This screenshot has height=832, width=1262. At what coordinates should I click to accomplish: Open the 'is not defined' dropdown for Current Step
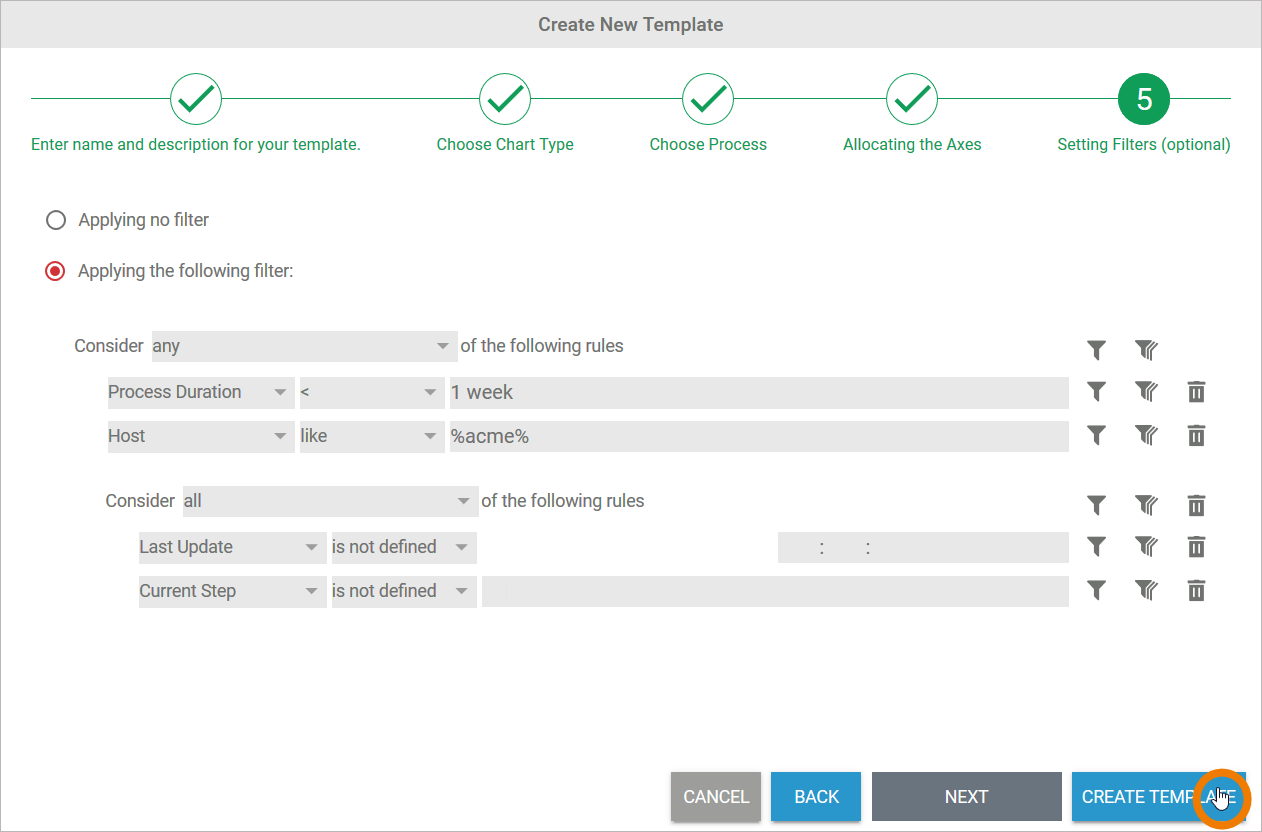(403, 591)
